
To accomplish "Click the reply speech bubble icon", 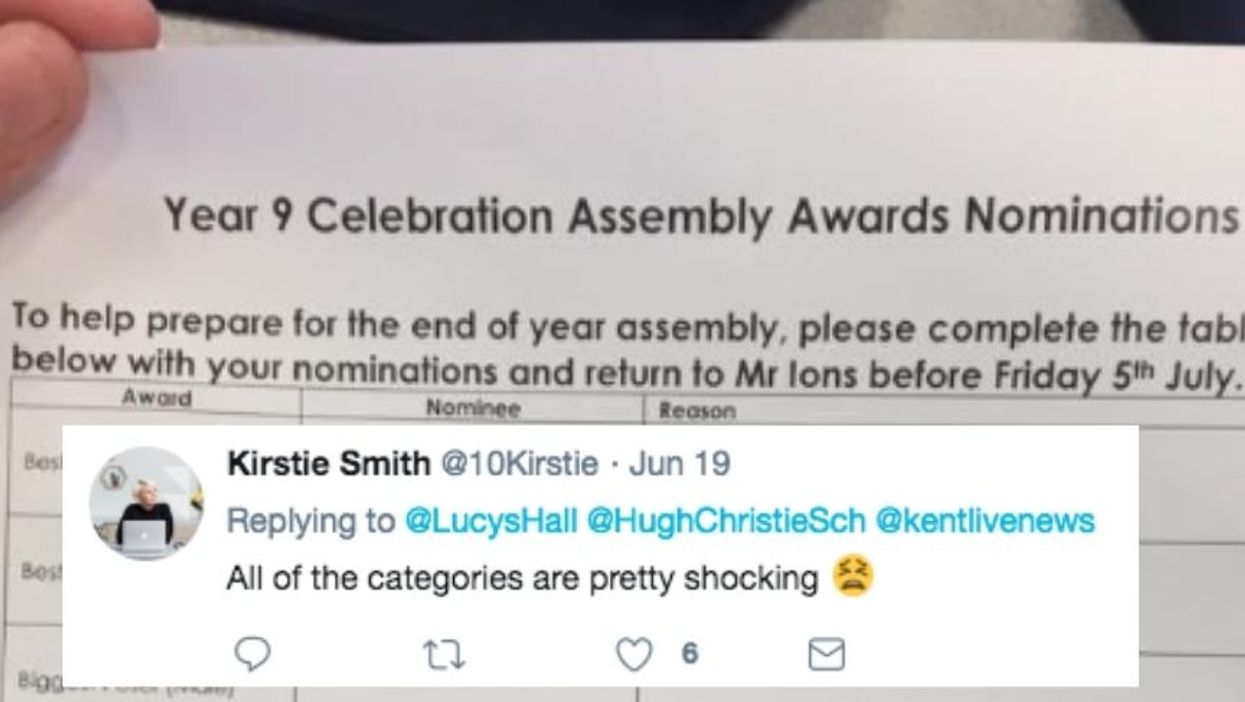I will [x=252, y=654].
